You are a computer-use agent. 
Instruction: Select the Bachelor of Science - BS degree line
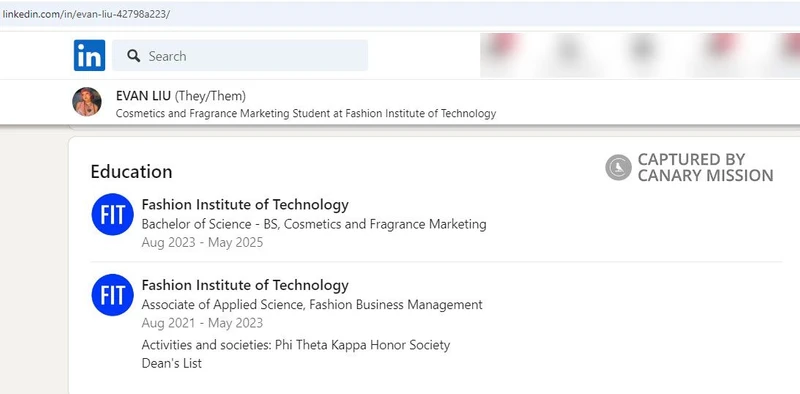click(x=314, y=224)
